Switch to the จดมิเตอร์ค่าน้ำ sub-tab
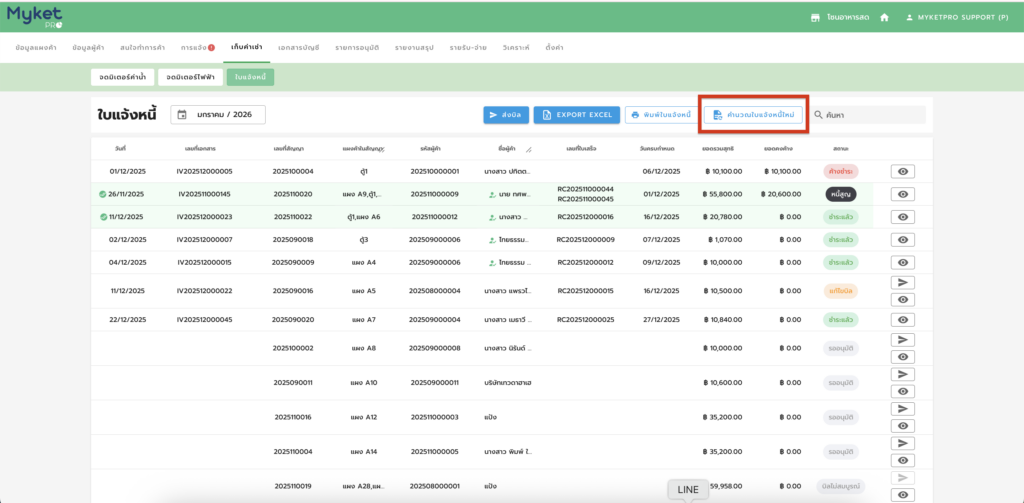 [x=122, y=76]
